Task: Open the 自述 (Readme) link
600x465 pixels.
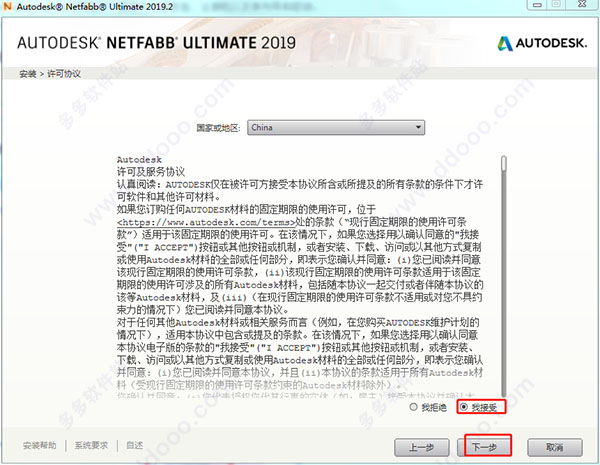Action: (135, 445)
